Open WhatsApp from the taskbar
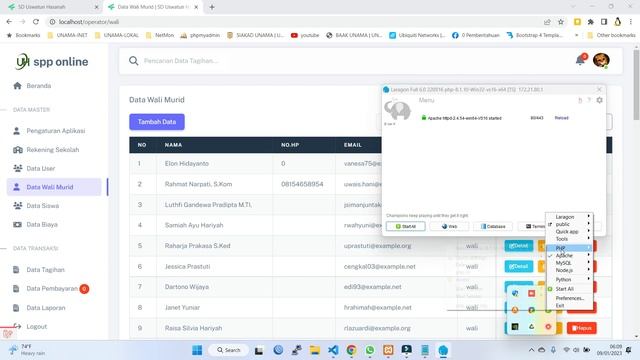Image resolution: width=640 pixels, height=360 pixels. (x=370, y=350)
